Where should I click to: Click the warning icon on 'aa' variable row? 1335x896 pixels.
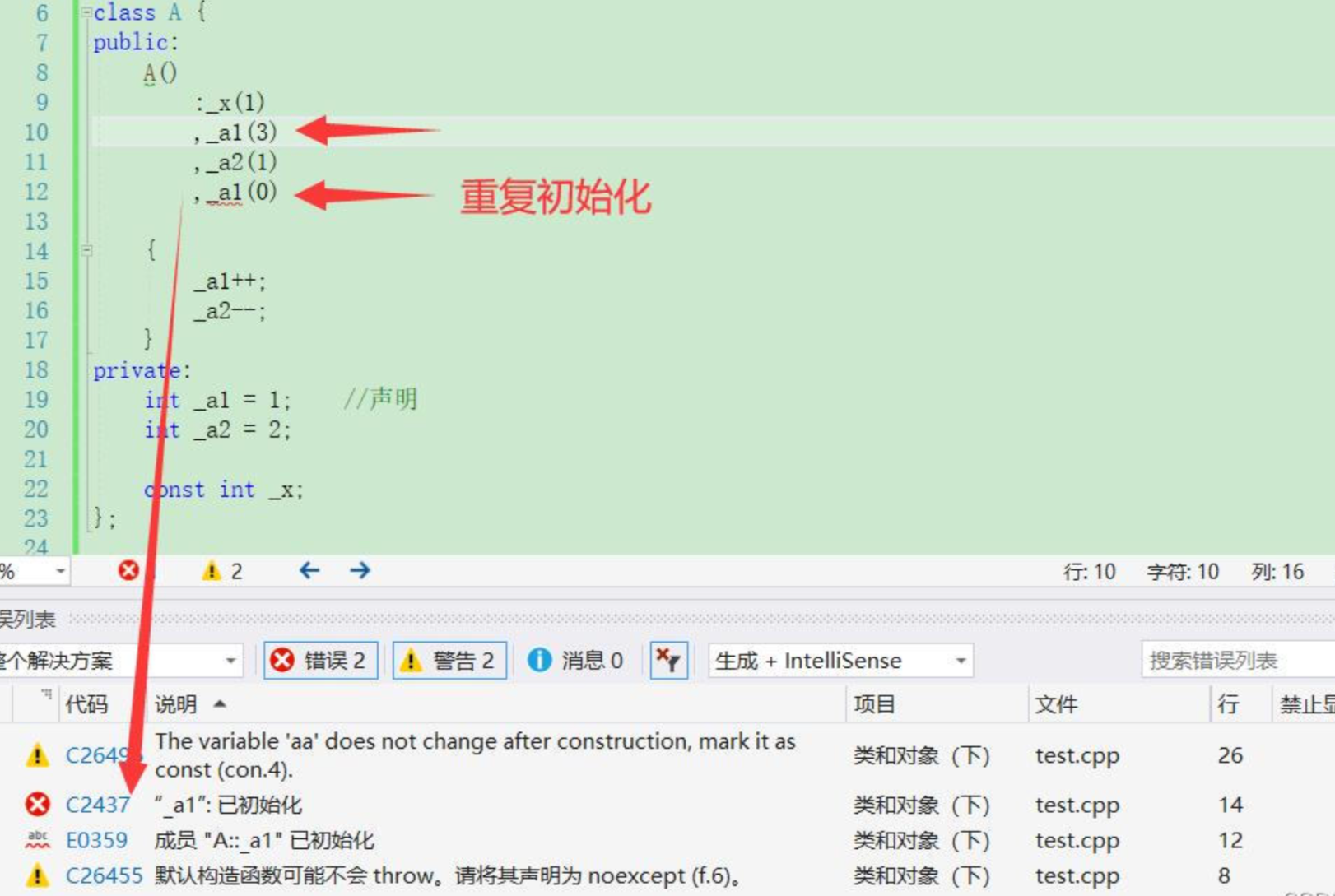[x=37, y=754]
